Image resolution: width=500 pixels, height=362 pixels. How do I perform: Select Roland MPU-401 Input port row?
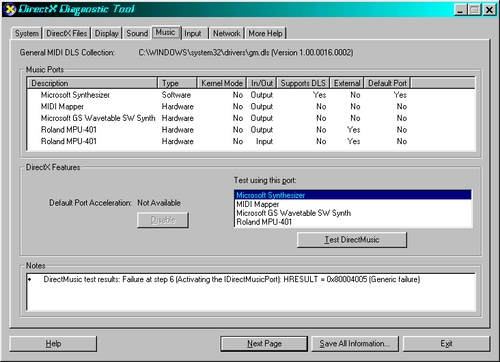(251, 141)
